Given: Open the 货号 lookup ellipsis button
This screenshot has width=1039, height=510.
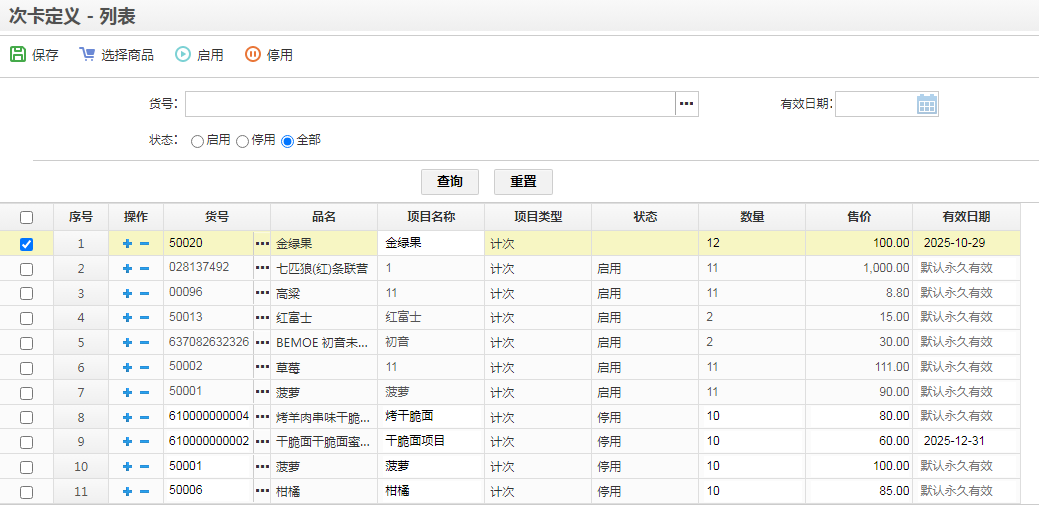Looking at the screenshot, I should 686,104.
